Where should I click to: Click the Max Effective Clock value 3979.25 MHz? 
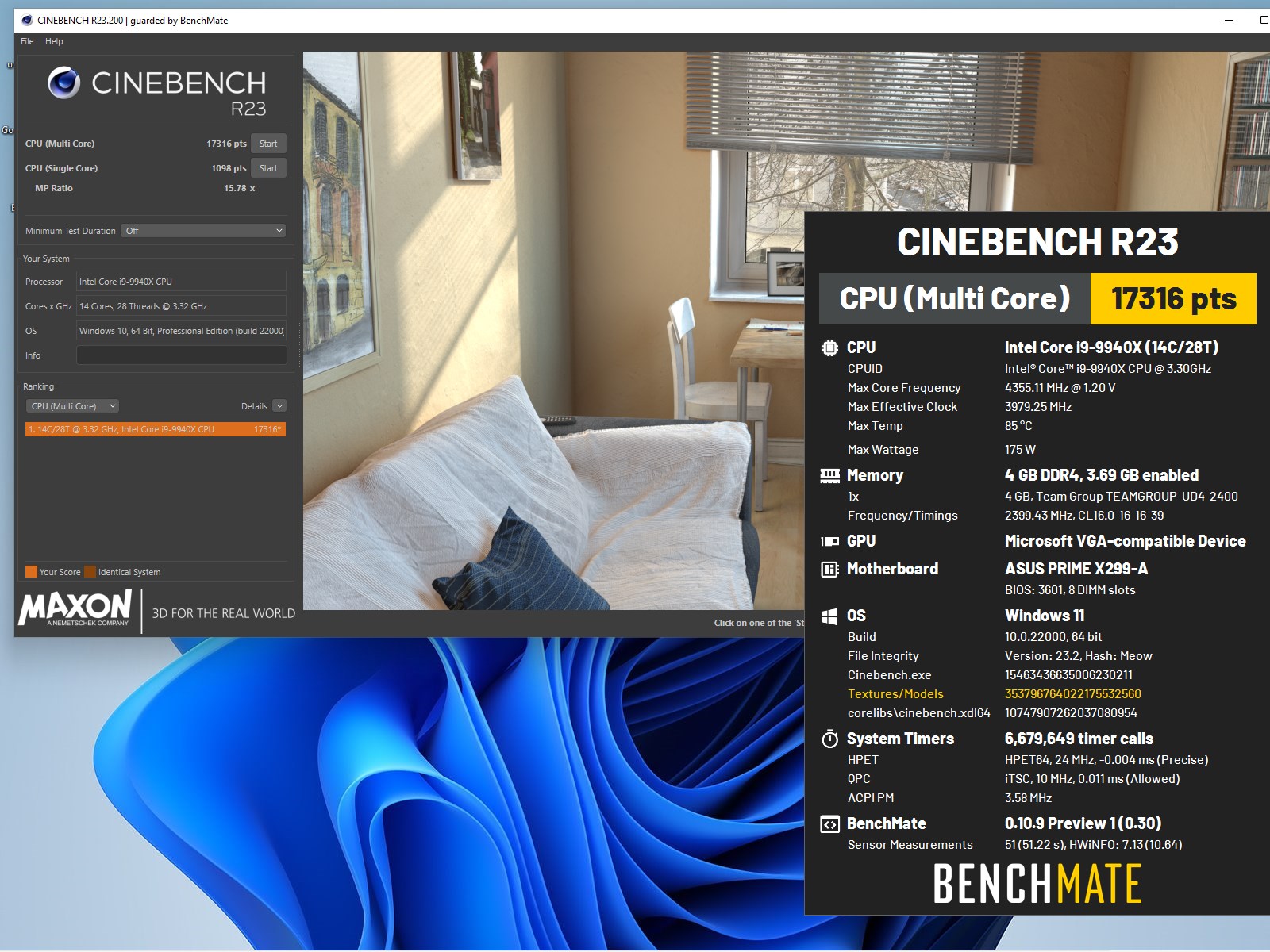tap(1037, 407)
